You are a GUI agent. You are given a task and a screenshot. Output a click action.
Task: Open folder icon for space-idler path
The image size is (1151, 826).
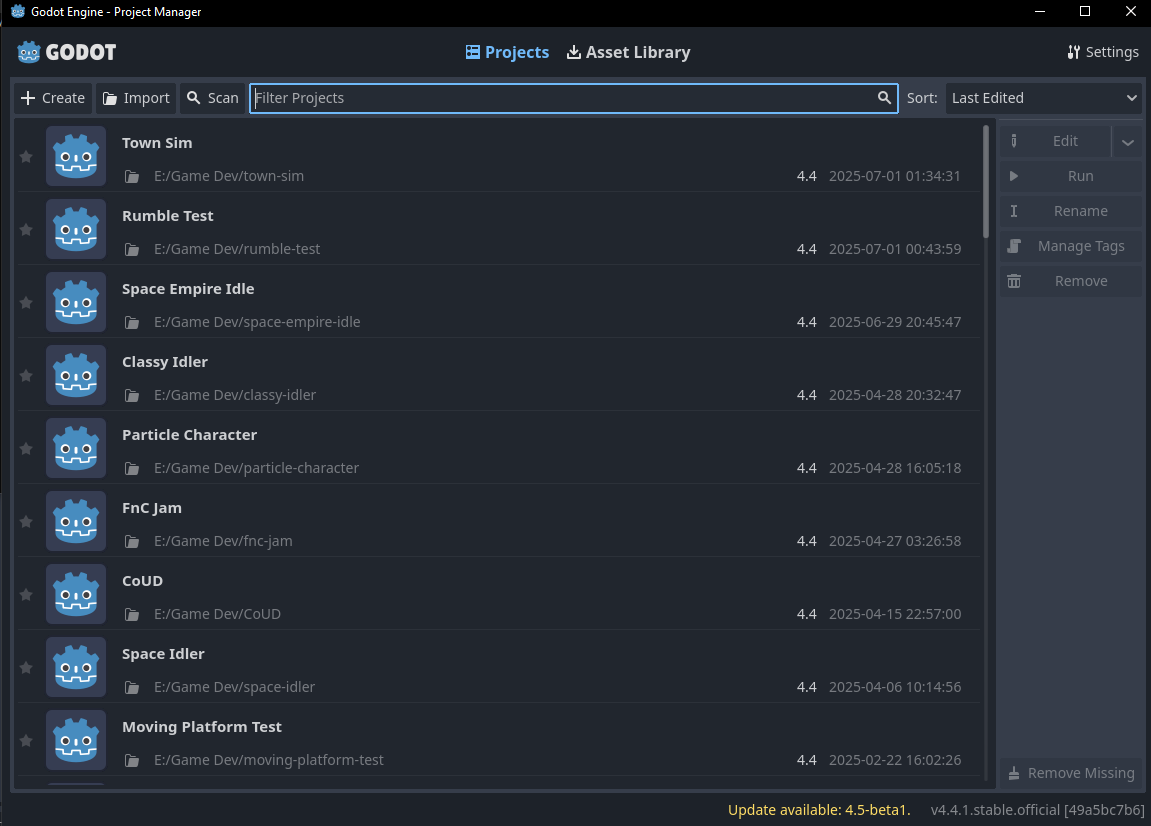(132, 687)
